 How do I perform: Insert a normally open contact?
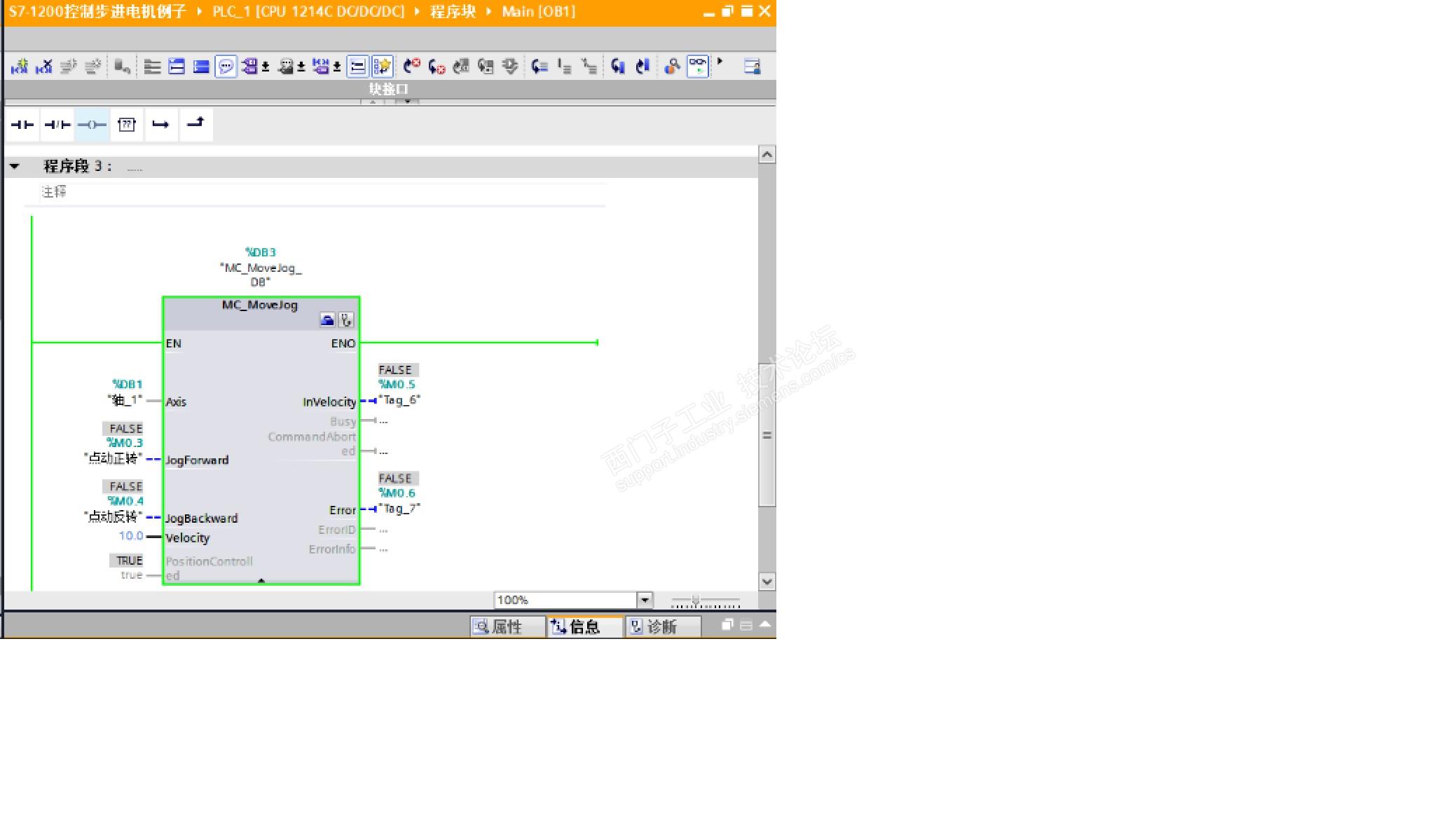pos(22,125)
